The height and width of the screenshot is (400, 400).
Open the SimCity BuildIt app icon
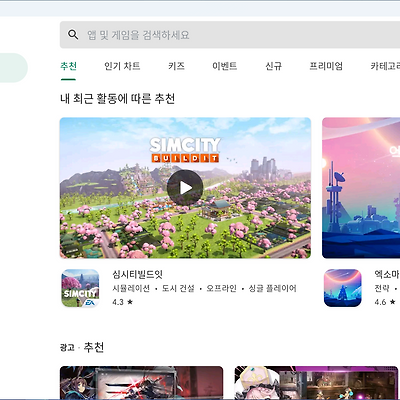pos(80,288)
